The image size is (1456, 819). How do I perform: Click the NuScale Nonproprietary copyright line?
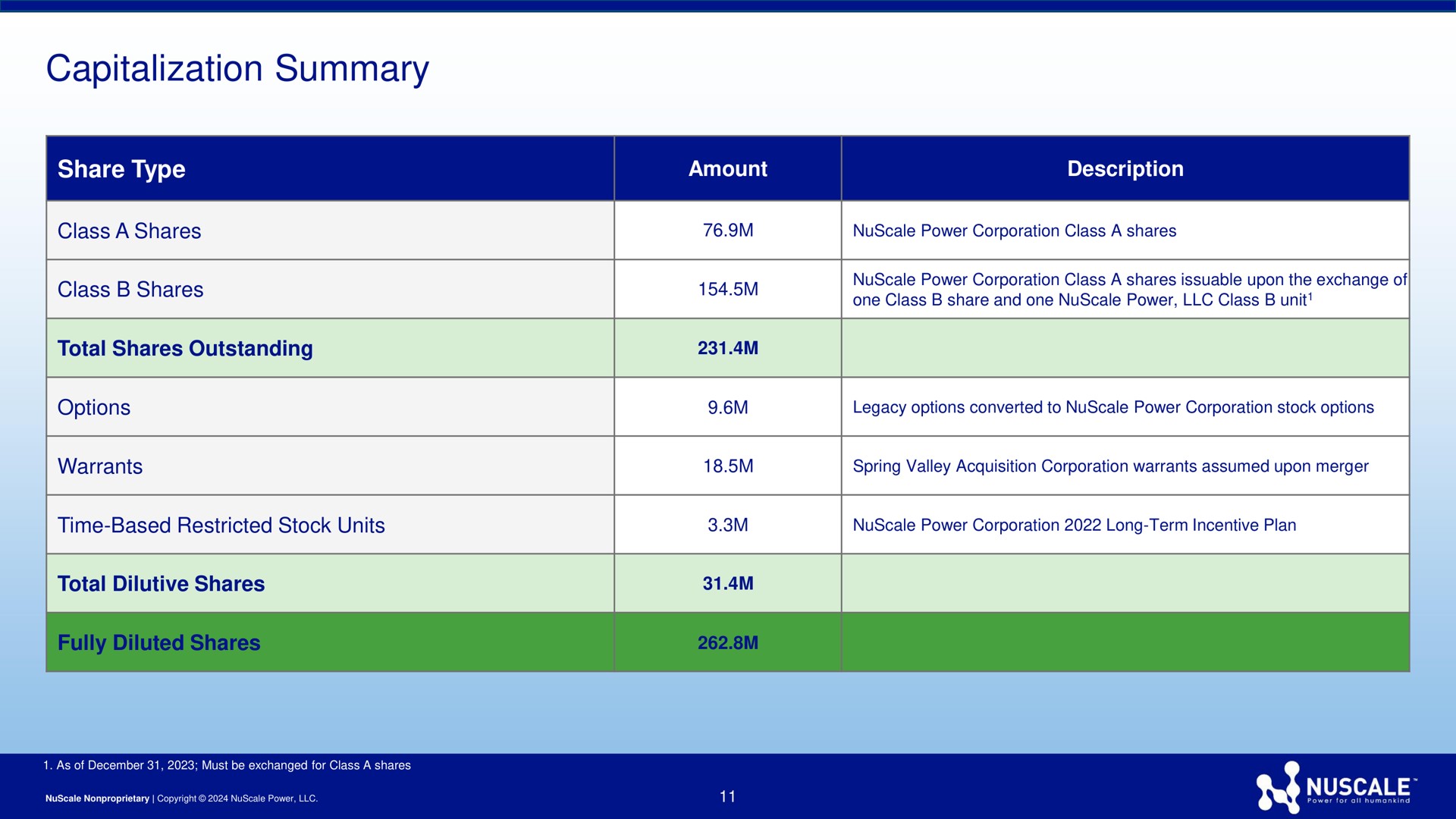click(181, 799)
